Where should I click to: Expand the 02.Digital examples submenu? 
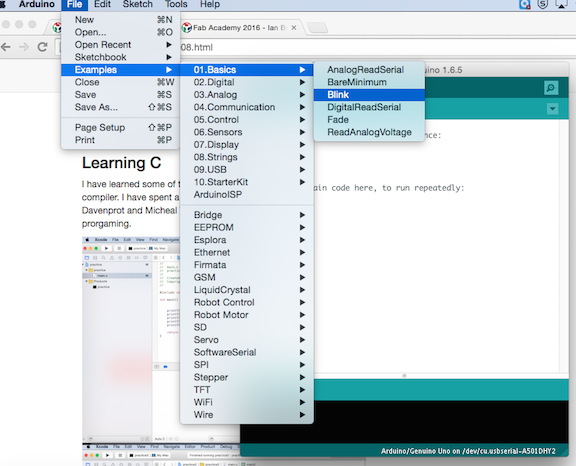247,82
